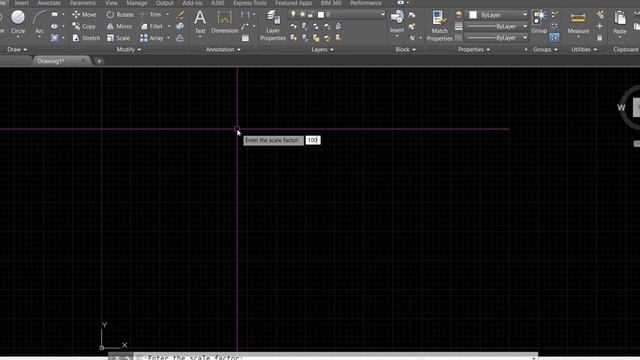This screenshot has height=360, width=640.
Task: Click the command line at bottom
Action: [x=335, y=357]
